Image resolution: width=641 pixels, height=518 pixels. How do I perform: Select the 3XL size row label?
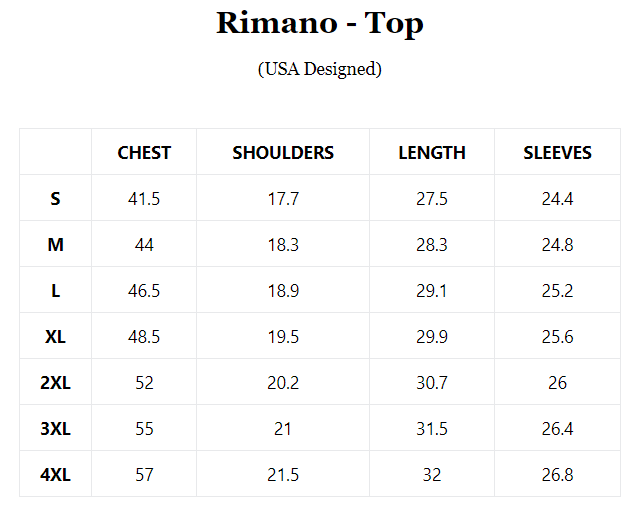(55, 429)
